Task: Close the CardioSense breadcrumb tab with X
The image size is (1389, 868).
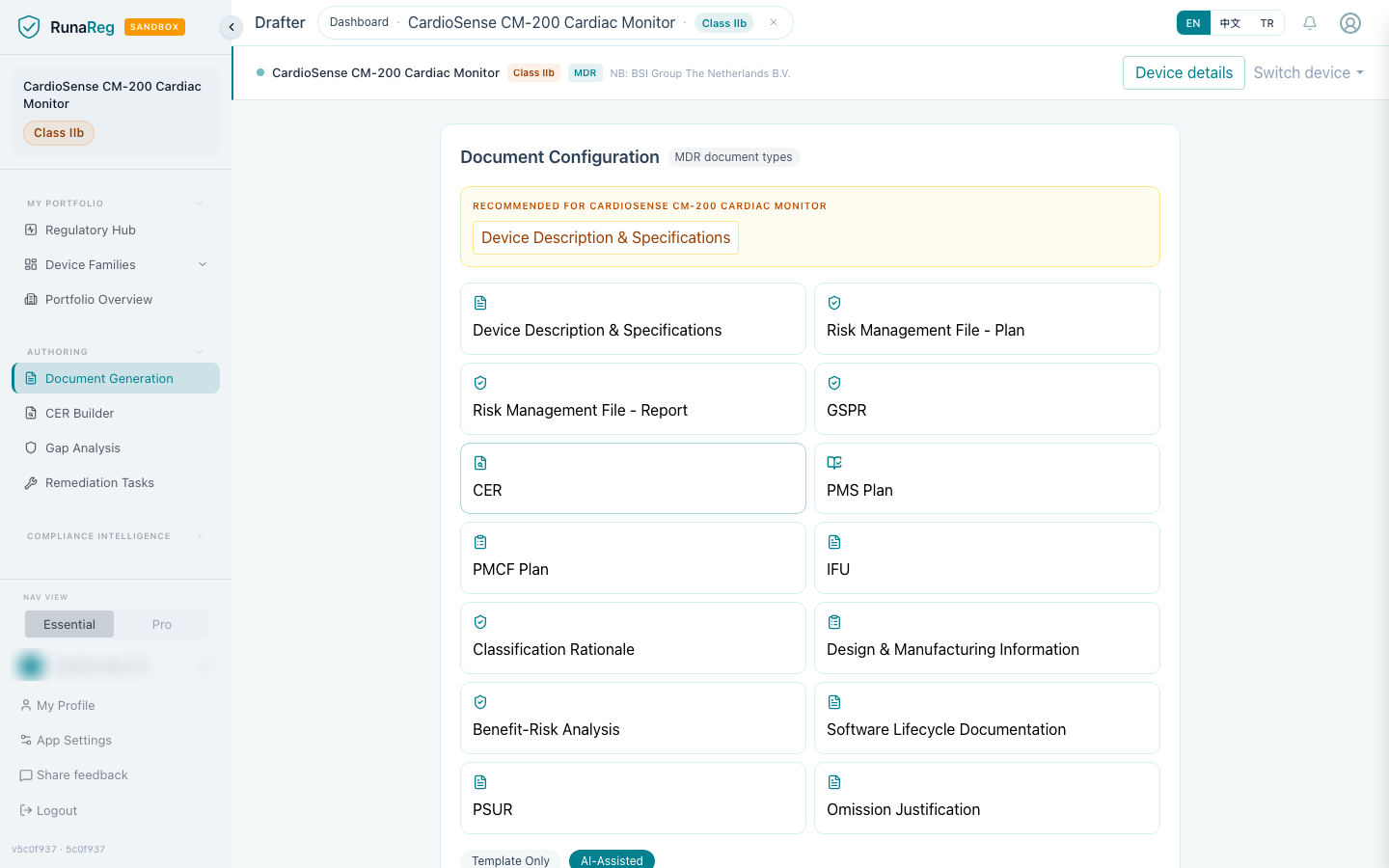Action: [x=774, y=23]
